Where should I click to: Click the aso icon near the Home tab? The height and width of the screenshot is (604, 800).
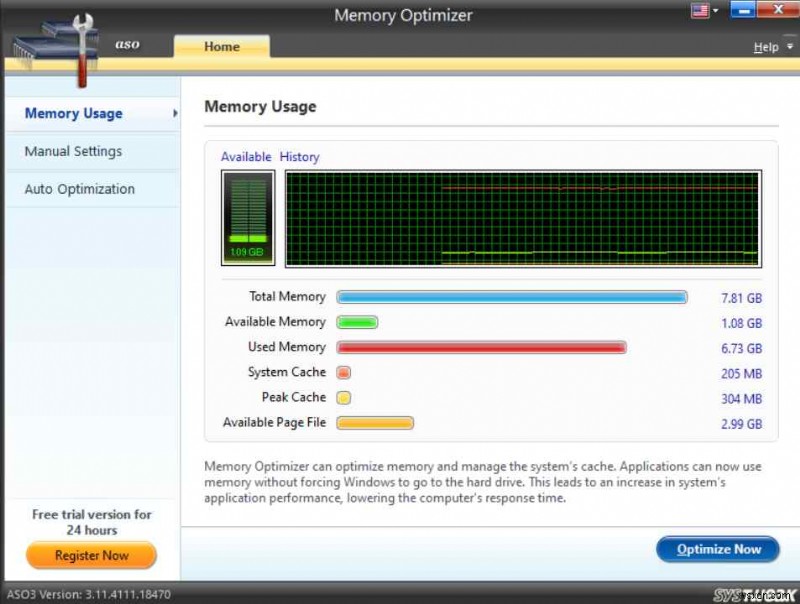click(x=127, y=44)
